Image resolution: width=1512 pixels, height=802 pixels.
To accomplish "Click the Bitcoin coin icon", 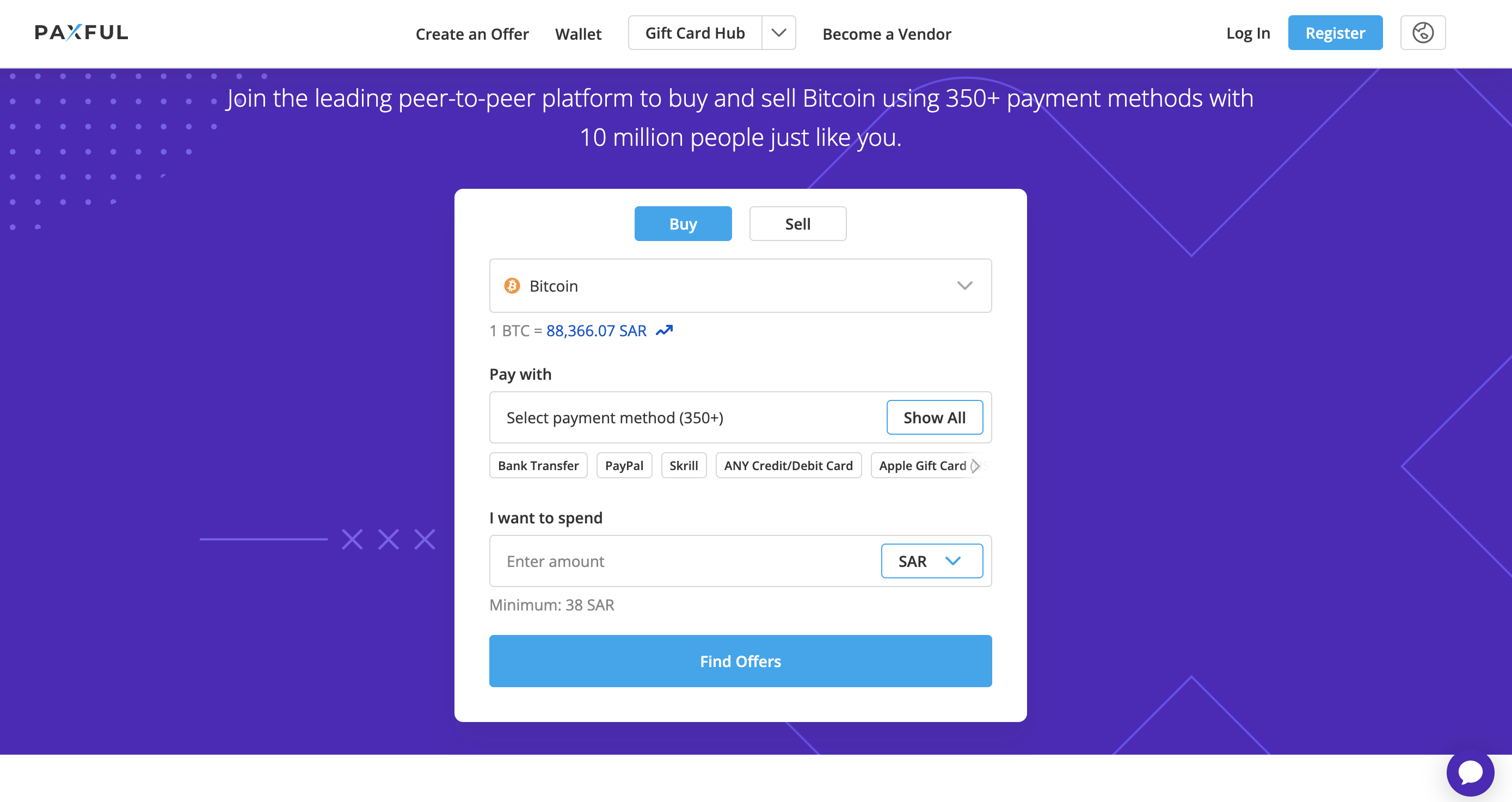I will [512, 286].
